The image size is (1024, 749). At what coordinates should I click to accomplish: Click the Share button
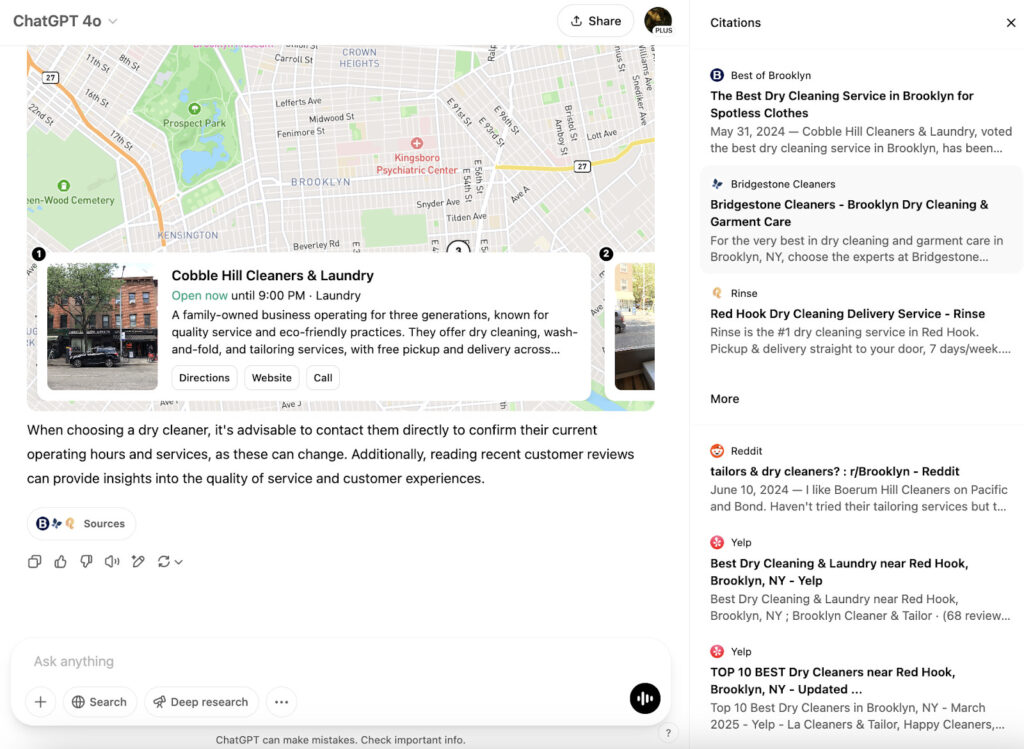(x=595, y=21)
